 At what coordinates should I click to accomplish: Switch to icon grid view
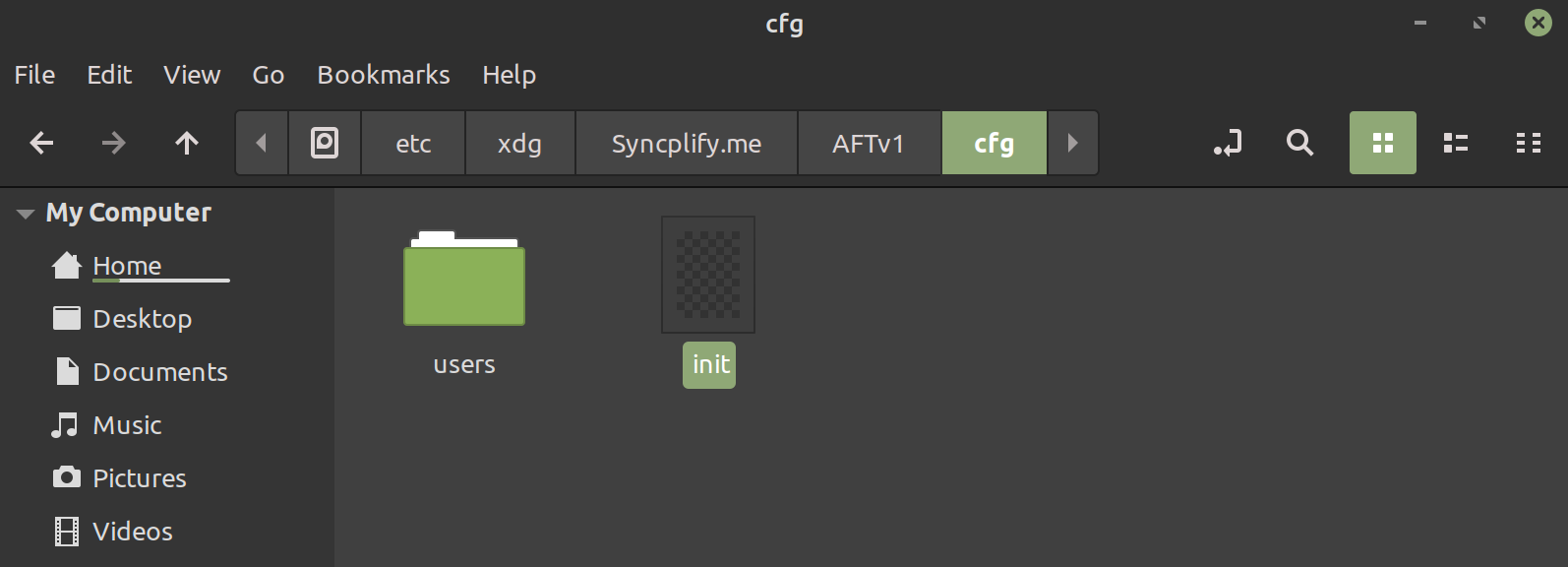[1383, 143]
